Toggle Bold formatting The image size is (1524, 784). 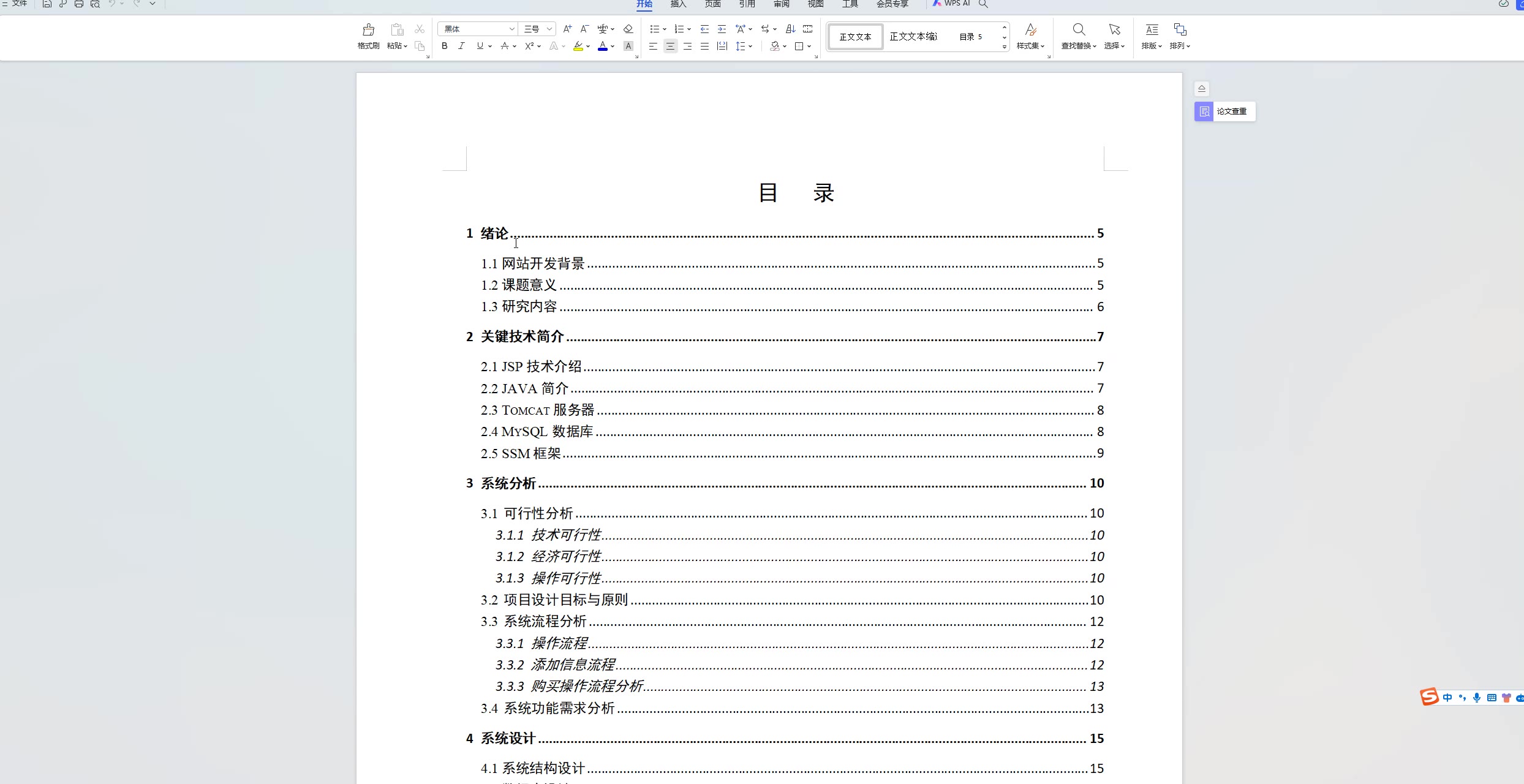(x=445, y=46)
